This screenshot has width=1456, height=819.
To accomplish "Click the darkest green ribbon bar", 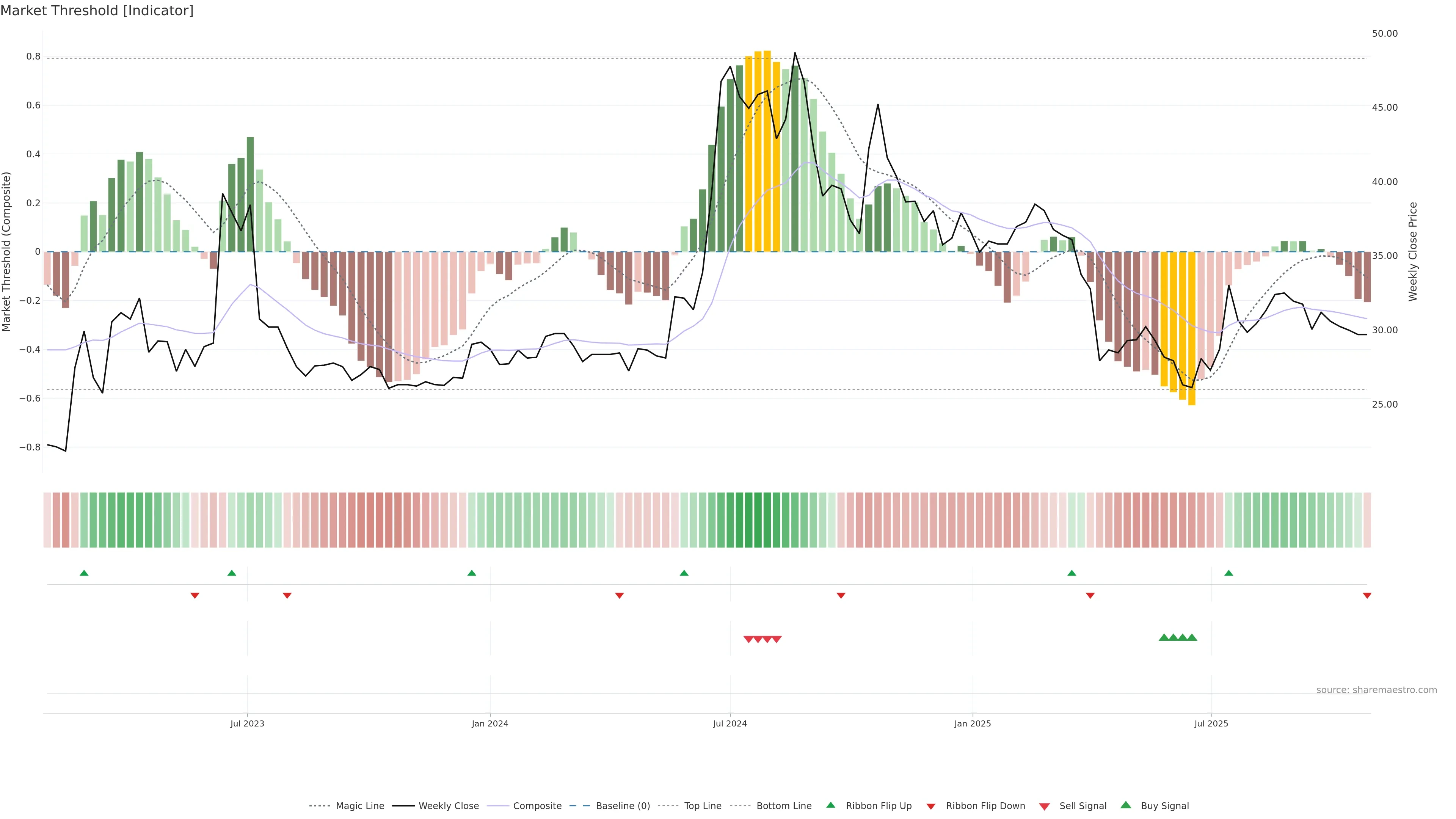I will (749, 519).
